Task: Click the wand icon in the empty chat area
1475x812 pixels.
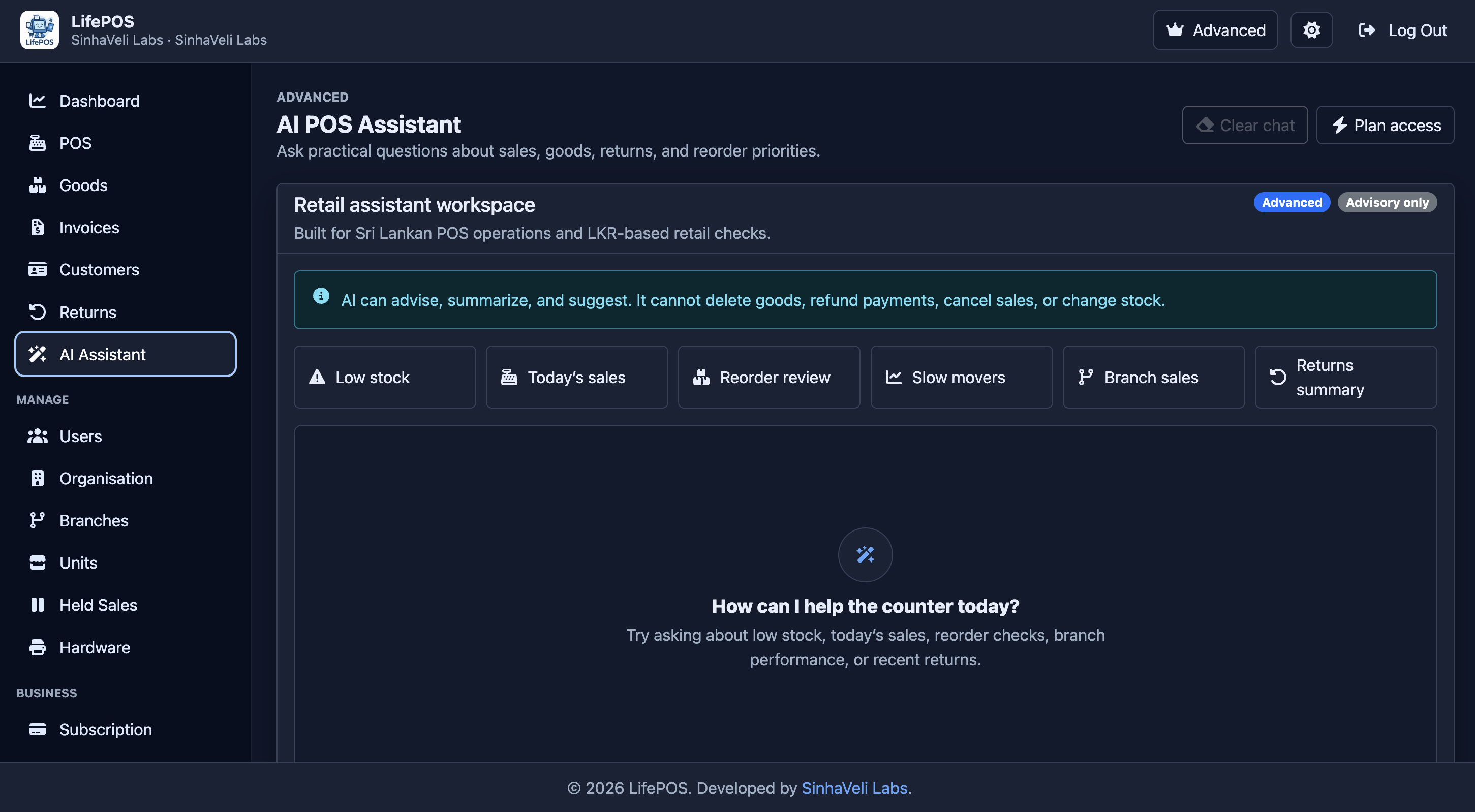Action: click(x=865, y=554)
